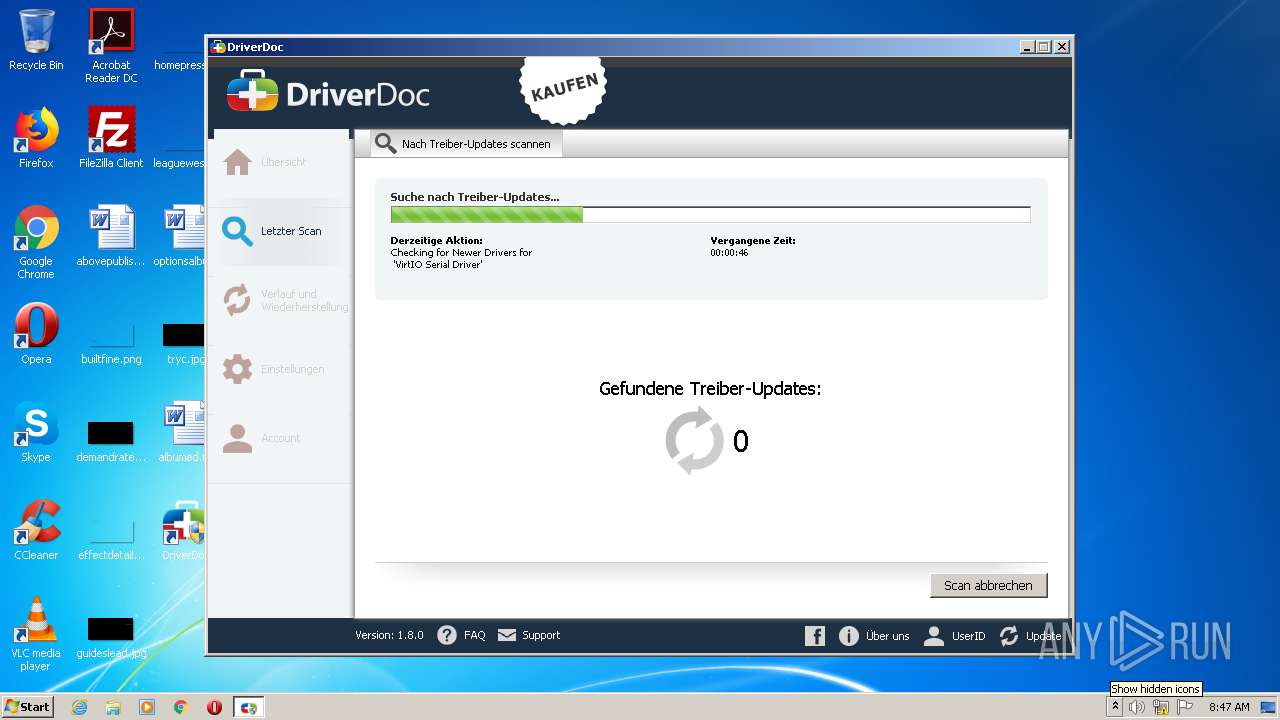Open Skype desktop shortcut
The image size is (1280, 720).
[x=36, y=432]
